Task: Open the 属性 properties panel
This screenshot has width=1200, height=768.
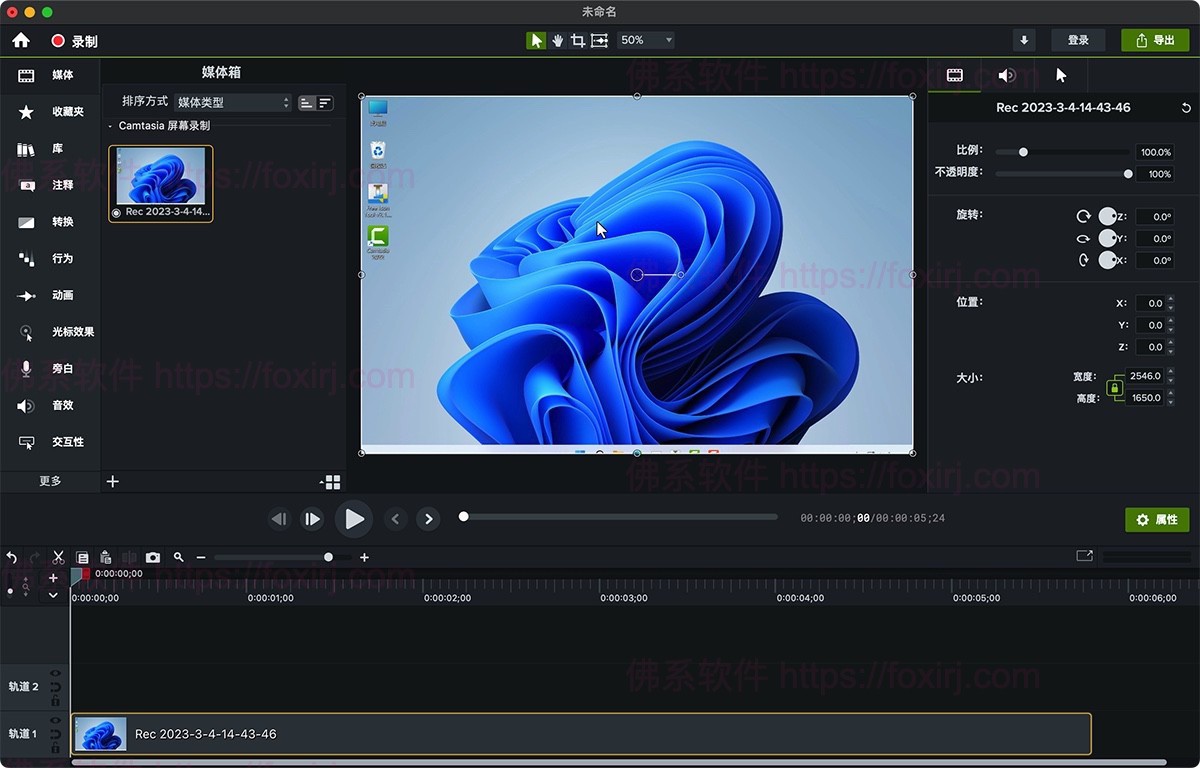Action: (1157, 519)
